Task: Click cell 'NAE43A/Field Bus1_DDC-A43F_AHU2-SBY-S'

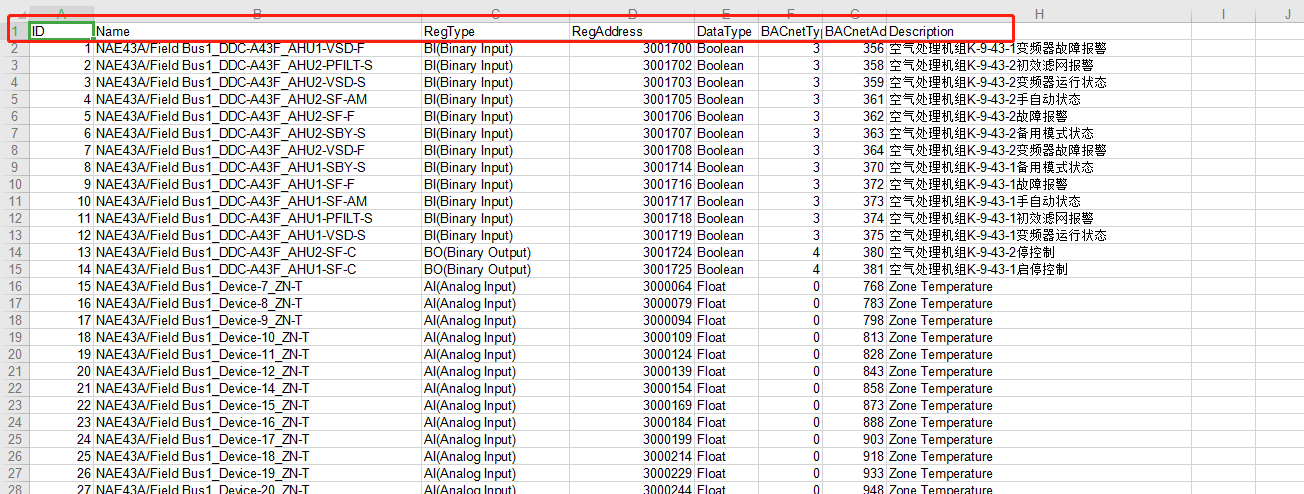Action: [x=258, y=133]
